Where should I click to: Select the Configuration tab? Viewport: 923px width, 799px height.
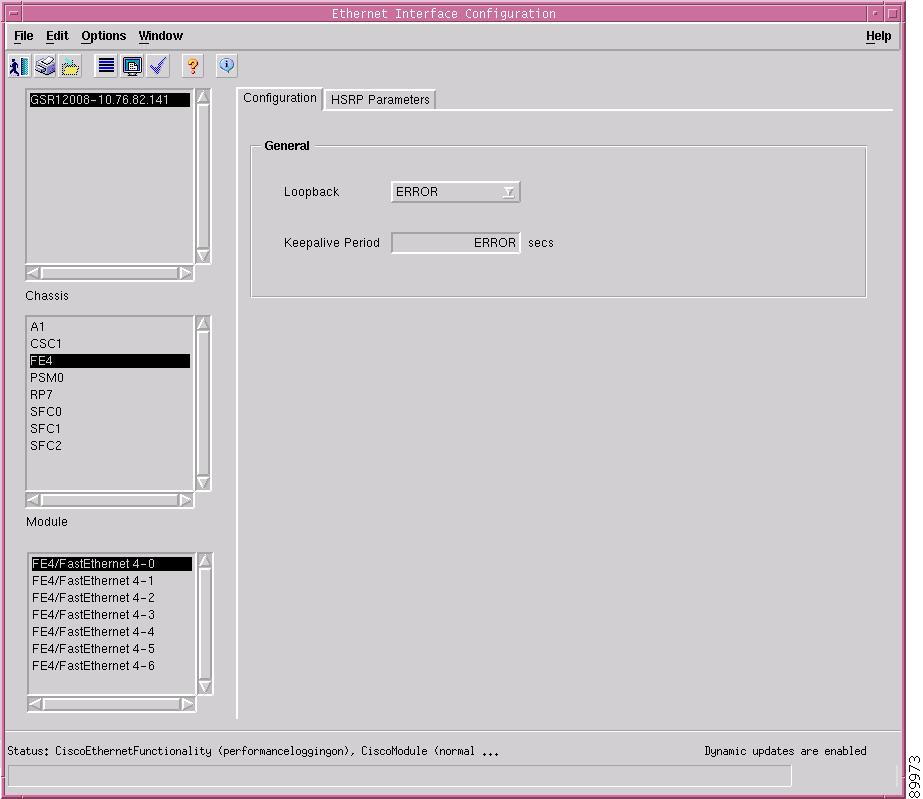tap(280, 98)
